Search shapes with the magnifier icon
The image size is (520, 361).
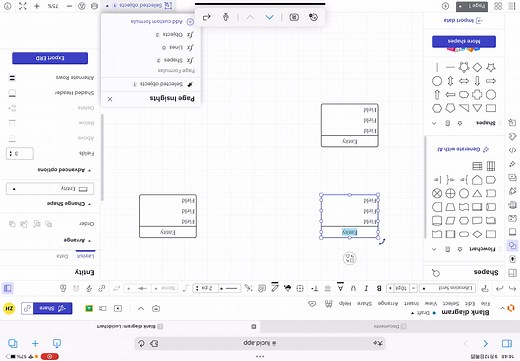[436, 273]
